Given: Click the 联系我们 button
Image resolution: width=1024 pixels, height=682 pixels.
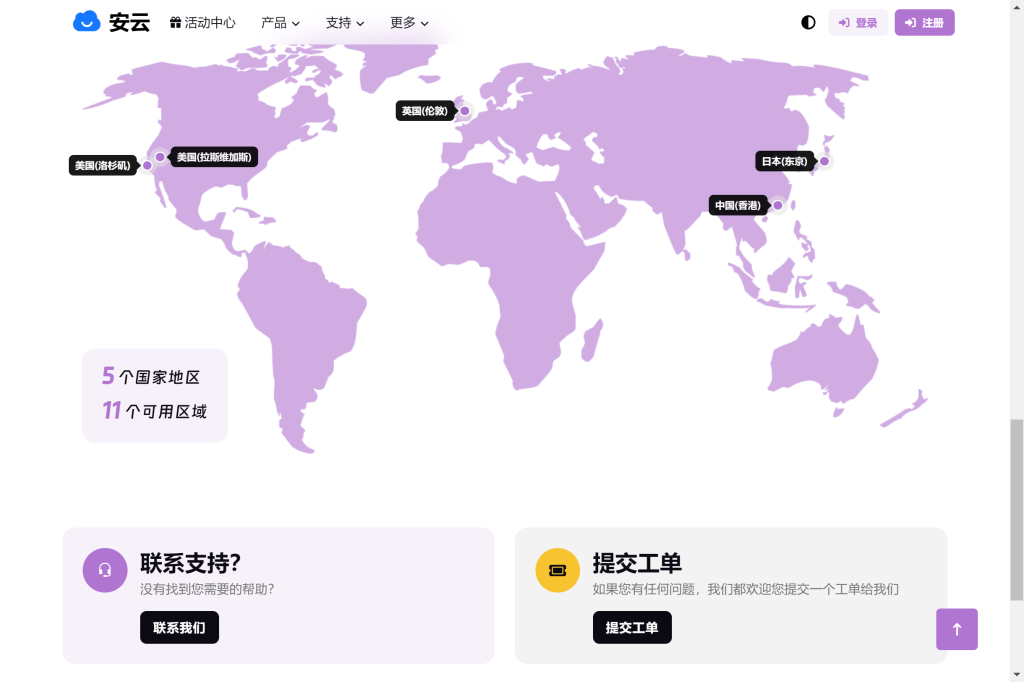Looking at the screenshot, I should pyautogui.click(x=179, y=627).
